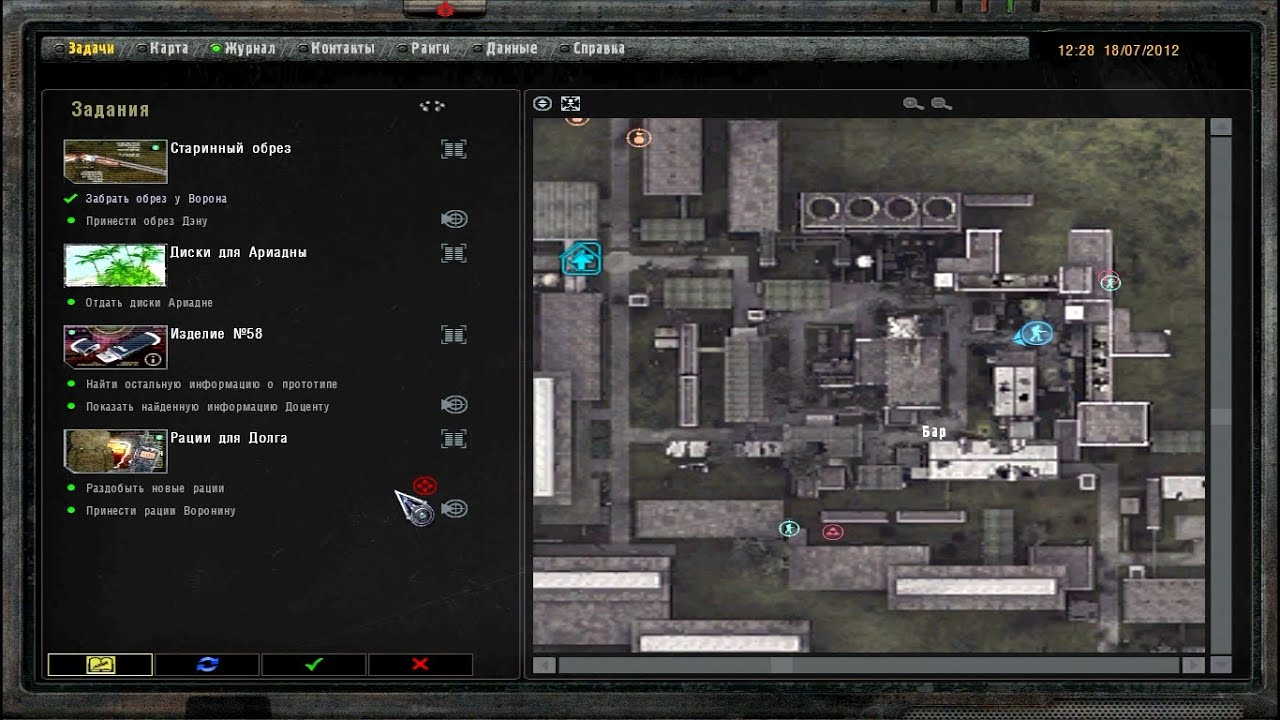This screenshot has width=1280, height=720.
Task: Open the Ранги tab
Action: (430, 48)
